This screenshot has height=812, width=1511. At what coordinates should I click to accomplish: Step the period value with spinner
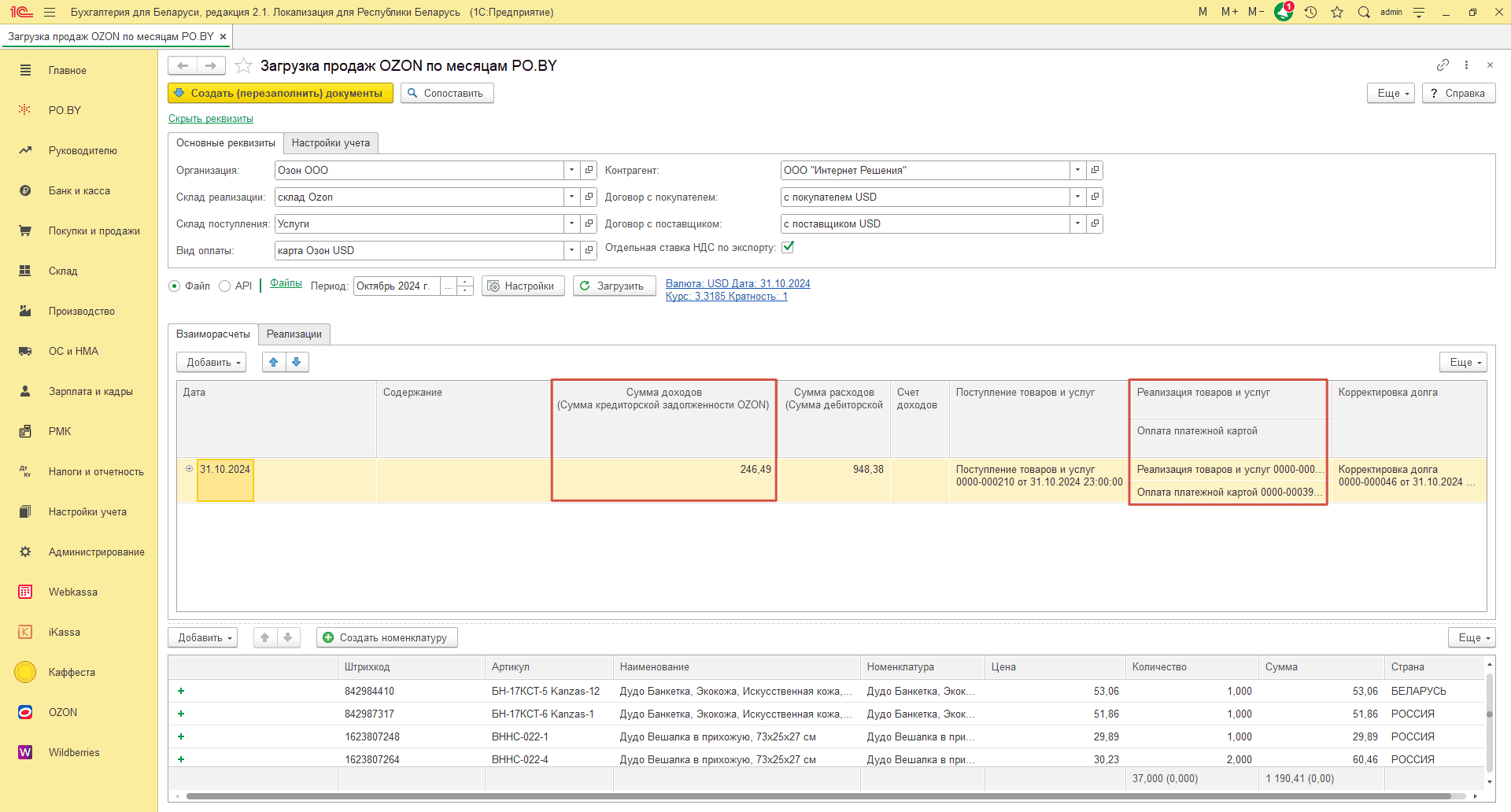point(465,286)
